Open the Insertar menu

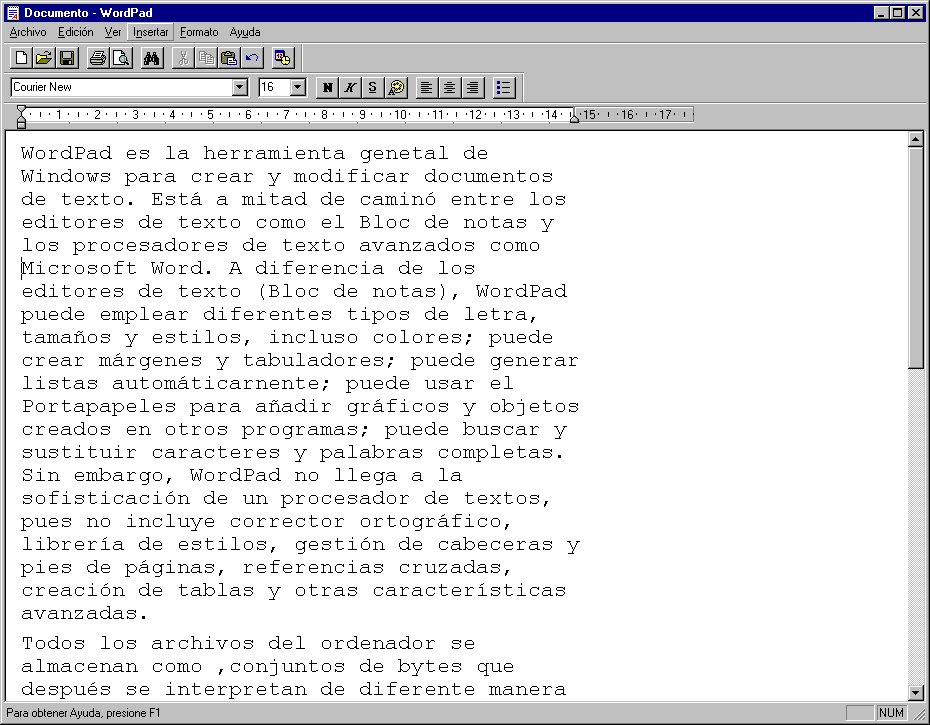(151, 32)
